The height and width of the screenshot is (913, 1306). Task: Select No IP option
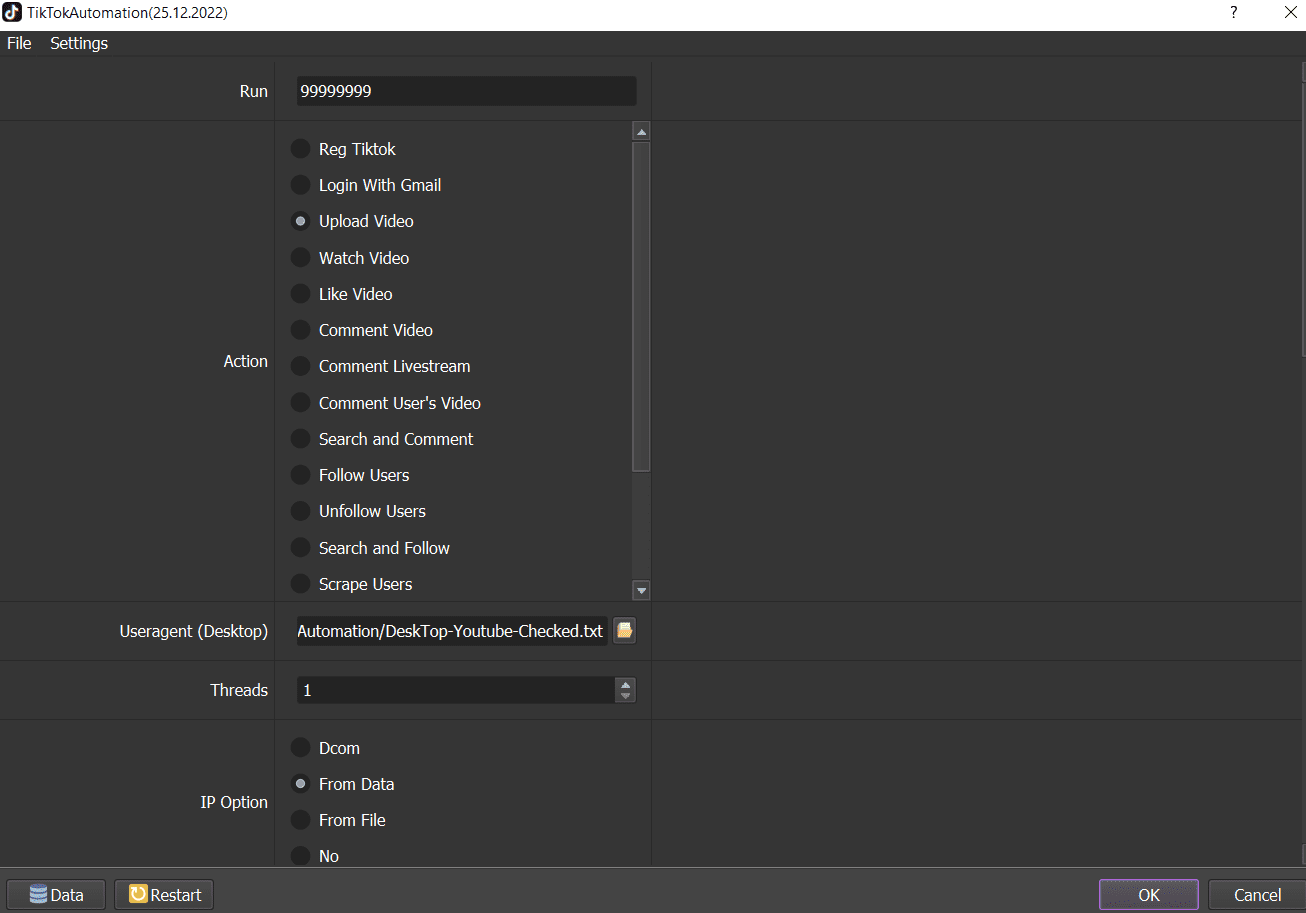pos(315,856)
